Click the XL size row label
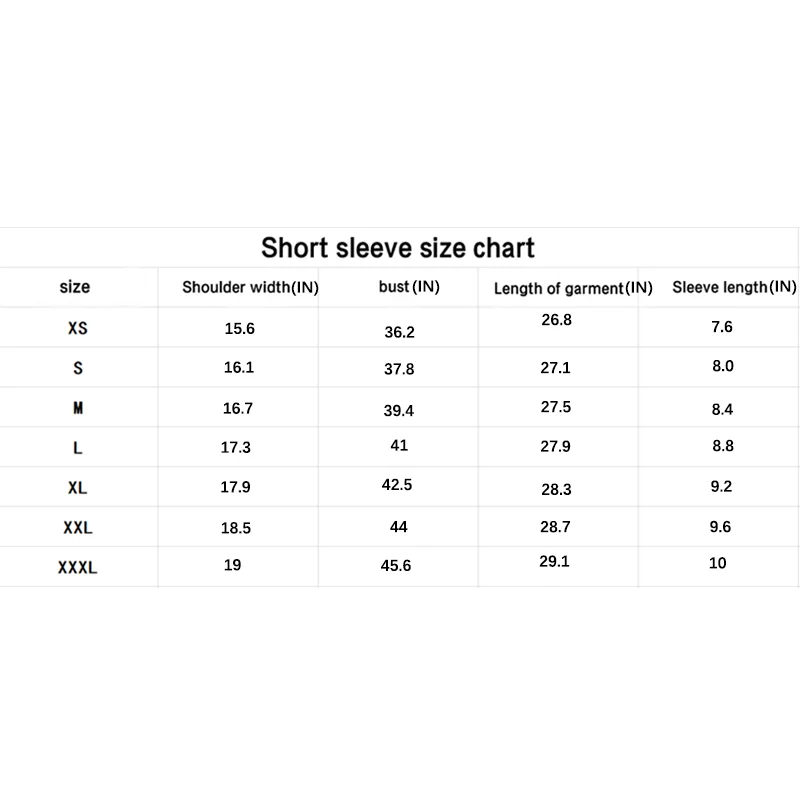This screenshot has height=800, width=800. [78, 488]
